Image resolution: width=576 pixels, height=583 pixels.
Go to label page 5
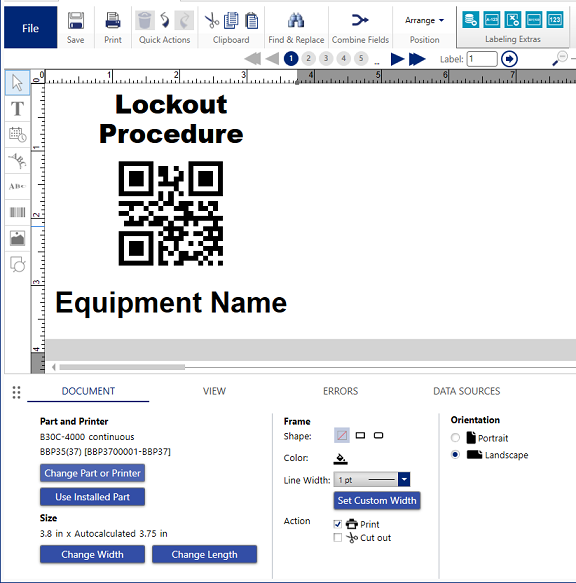361,58
